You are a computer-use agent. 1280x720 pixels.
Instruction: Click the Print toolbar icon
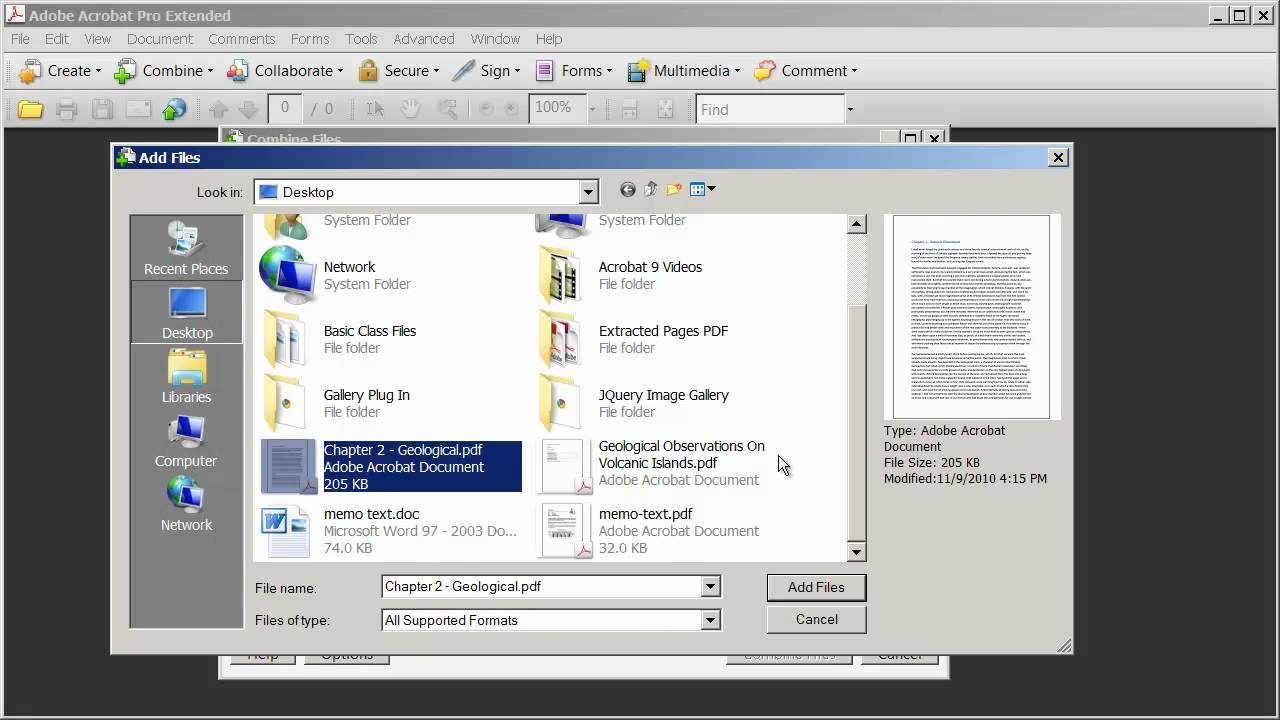pos(67,109)
